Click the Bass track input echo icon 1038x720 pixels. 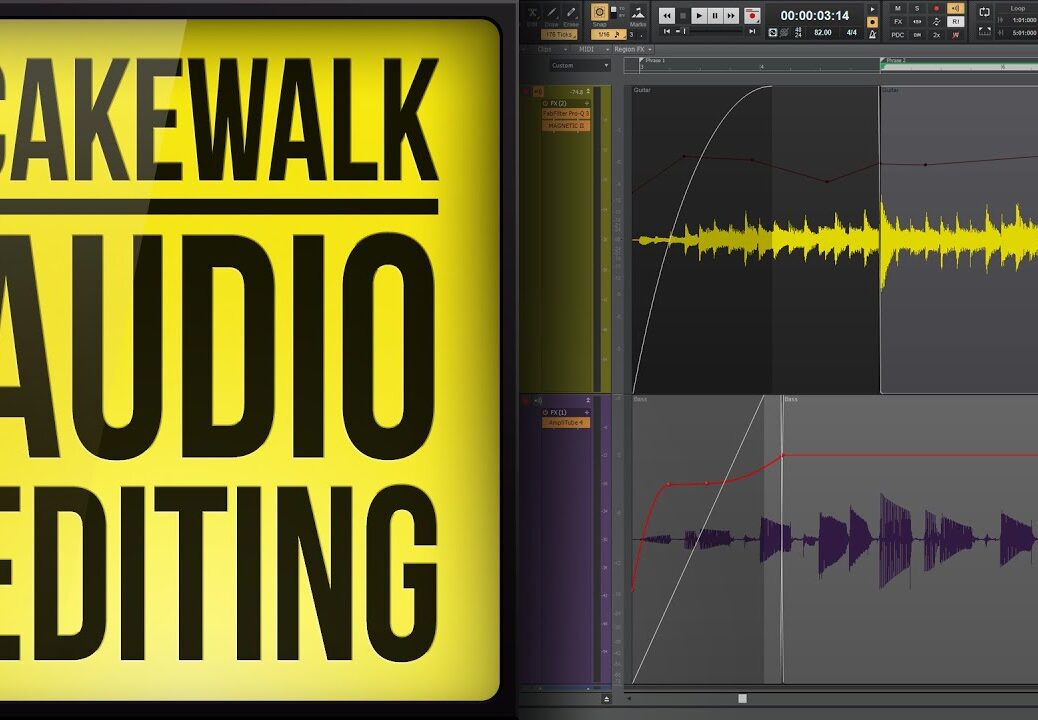pyautogui.click(x=538, y=400)
